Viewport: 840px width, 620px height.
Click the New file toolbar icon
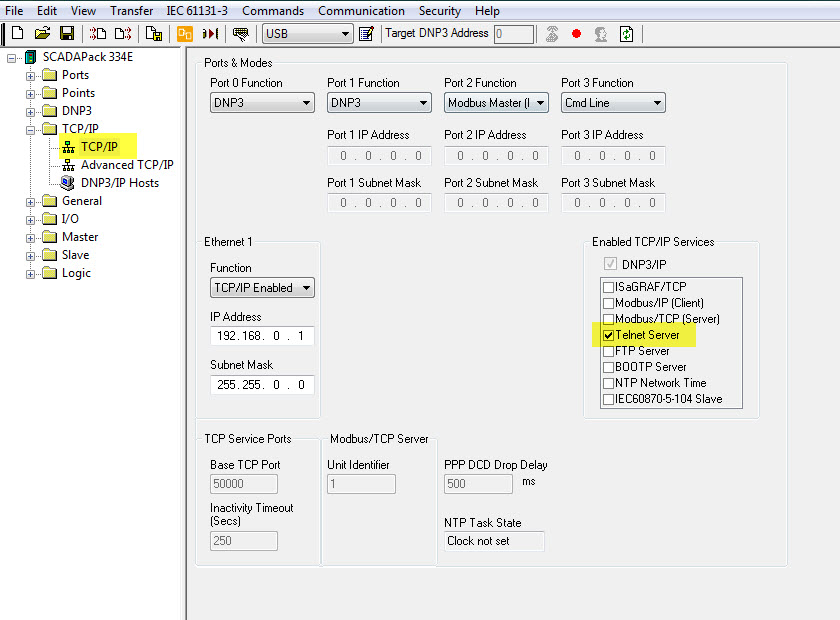point(17,33)
